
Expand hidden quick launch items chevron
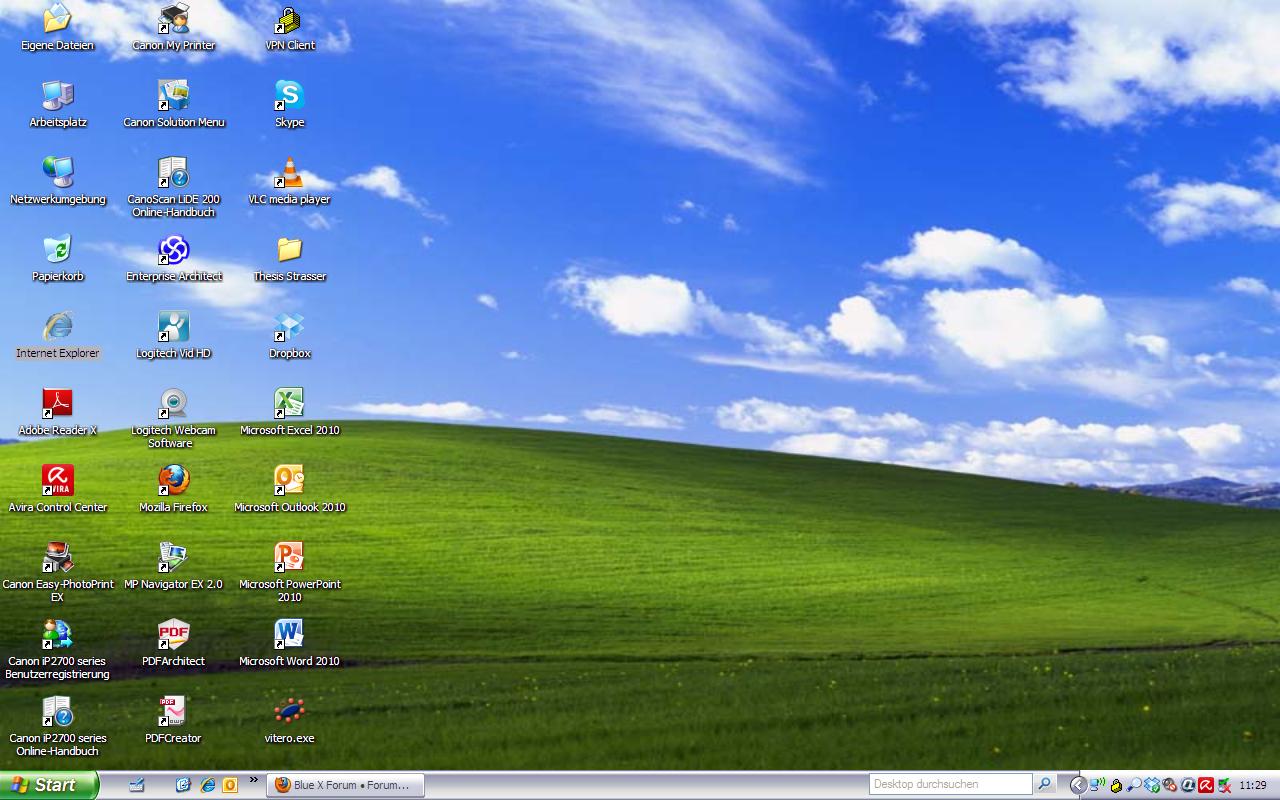tap(253, 781)
